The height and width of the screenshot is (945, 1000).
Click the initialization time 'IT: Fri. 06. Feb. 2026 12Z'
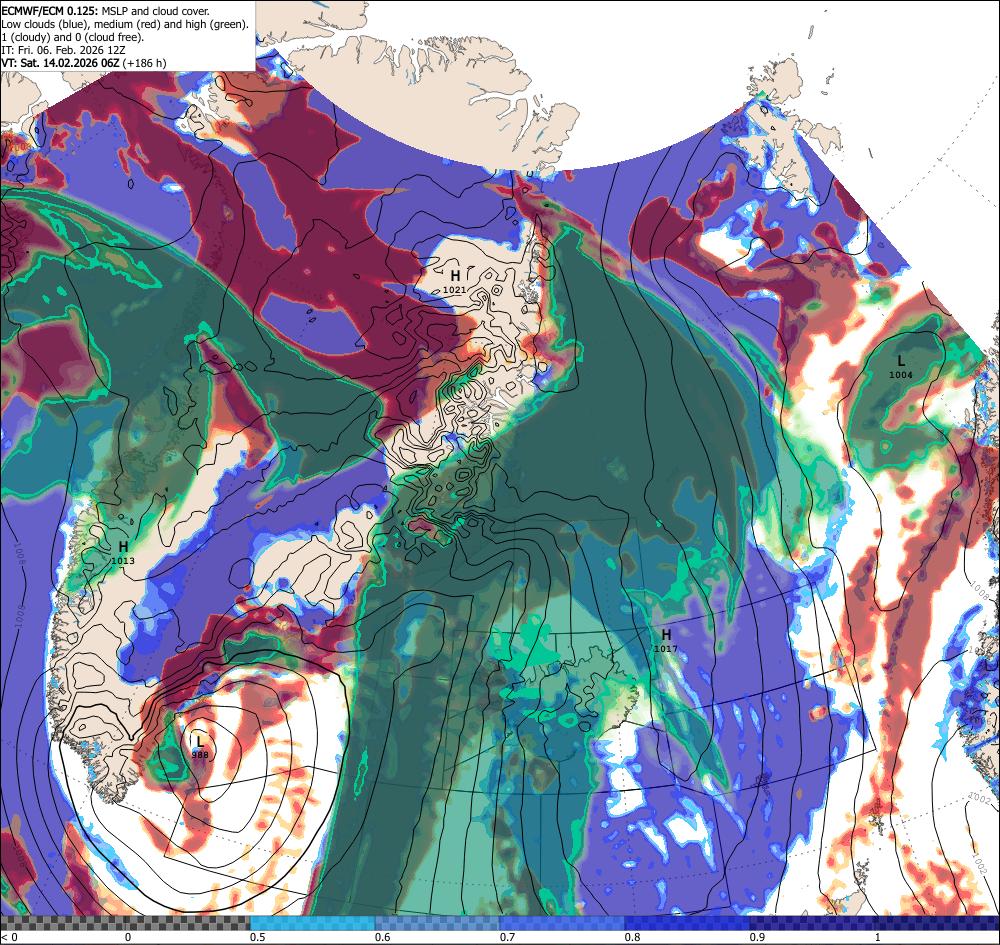63,50
